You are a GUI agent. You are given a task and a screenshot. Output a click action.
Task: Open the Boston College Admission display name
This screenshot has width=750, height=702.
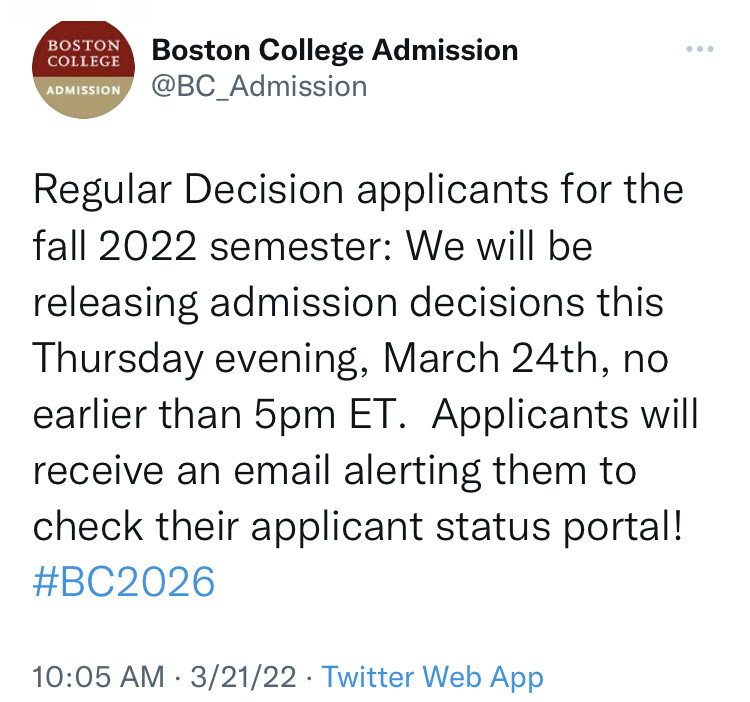pyautogui.click(x=334, y=49)
